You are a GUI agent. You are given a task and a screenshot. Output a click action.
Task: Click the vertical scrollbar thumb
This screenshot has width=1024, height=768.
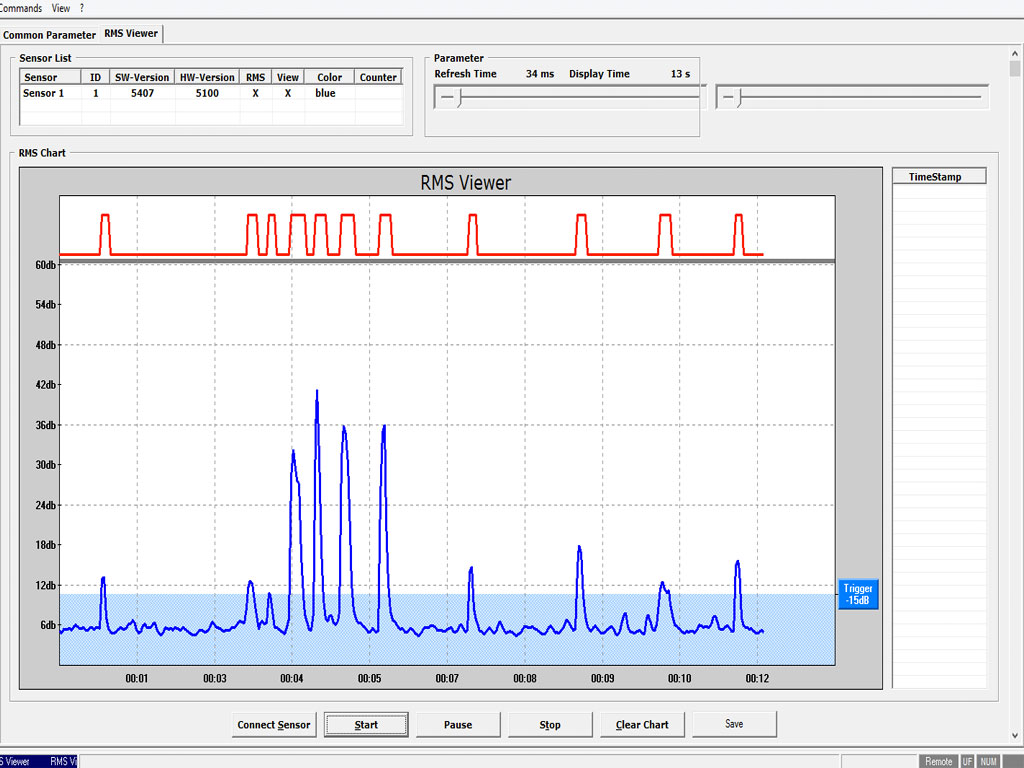point(1014,69)
